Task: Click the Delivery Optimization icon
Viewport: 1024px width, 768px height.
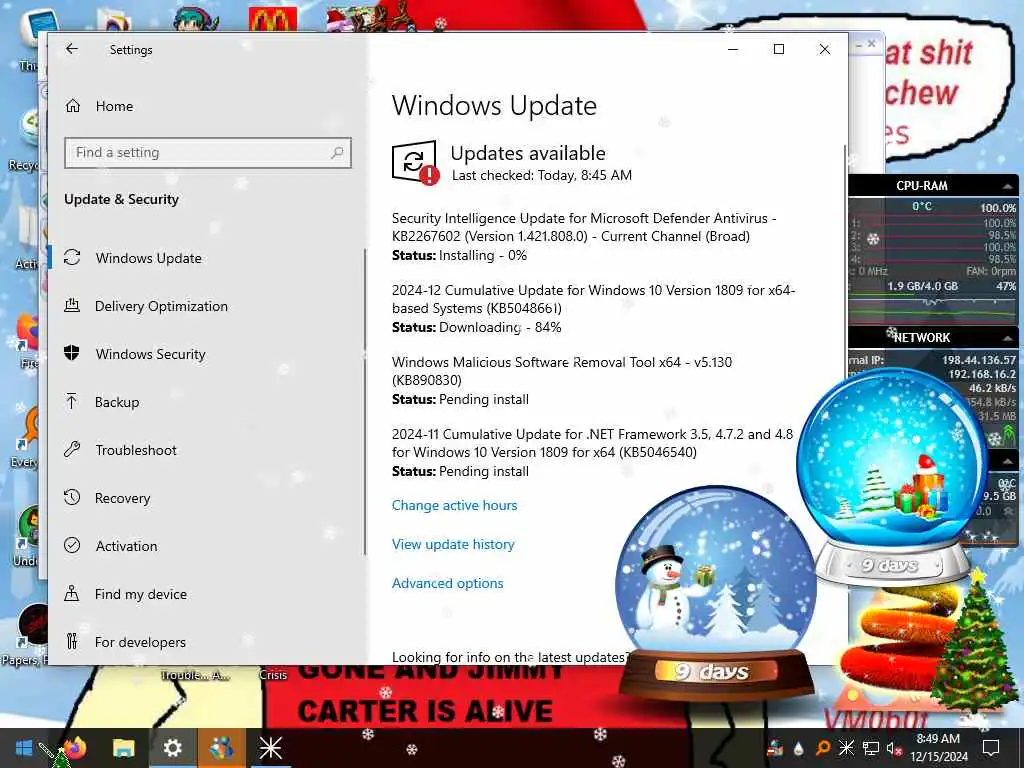Action: [72, 306]
